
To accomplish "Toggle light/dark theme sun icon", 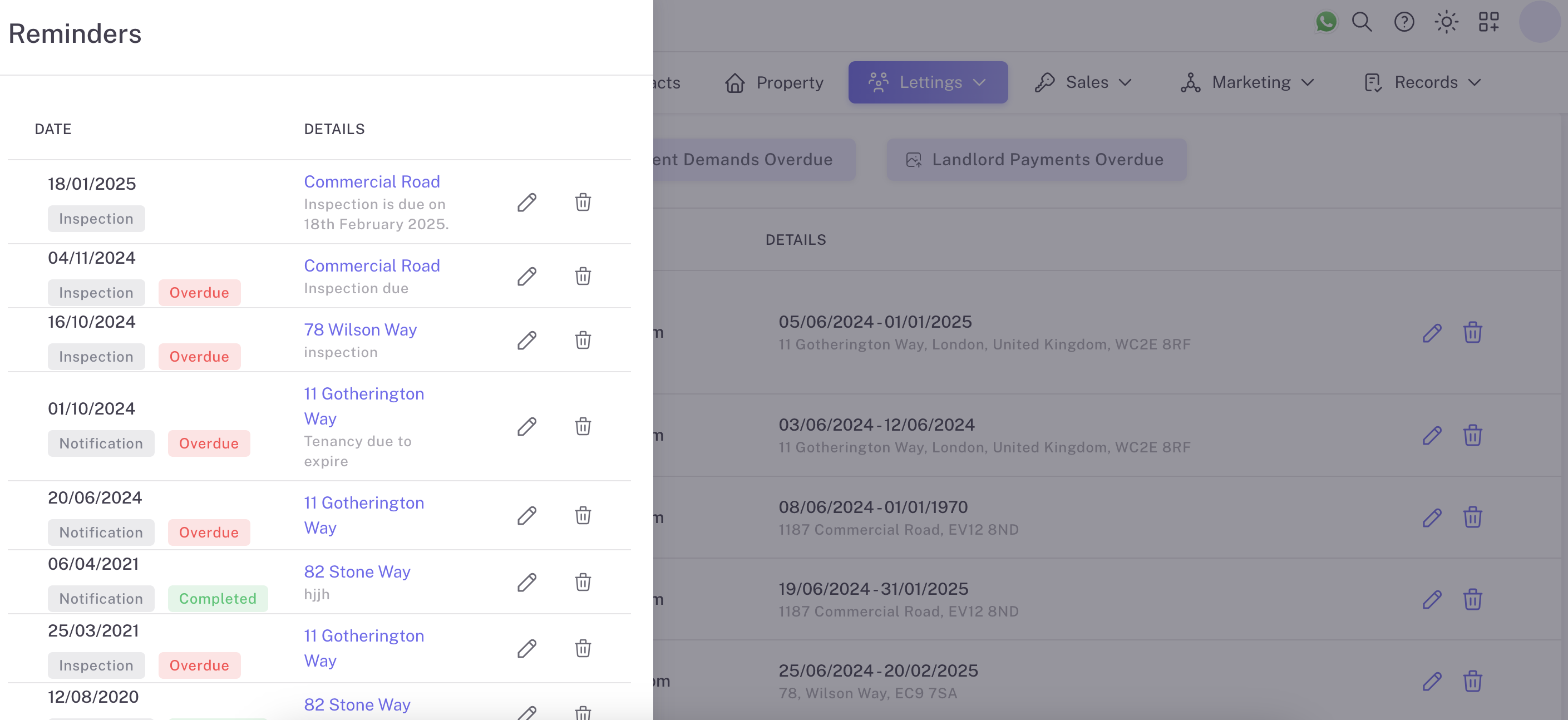I will (1446, 22).
